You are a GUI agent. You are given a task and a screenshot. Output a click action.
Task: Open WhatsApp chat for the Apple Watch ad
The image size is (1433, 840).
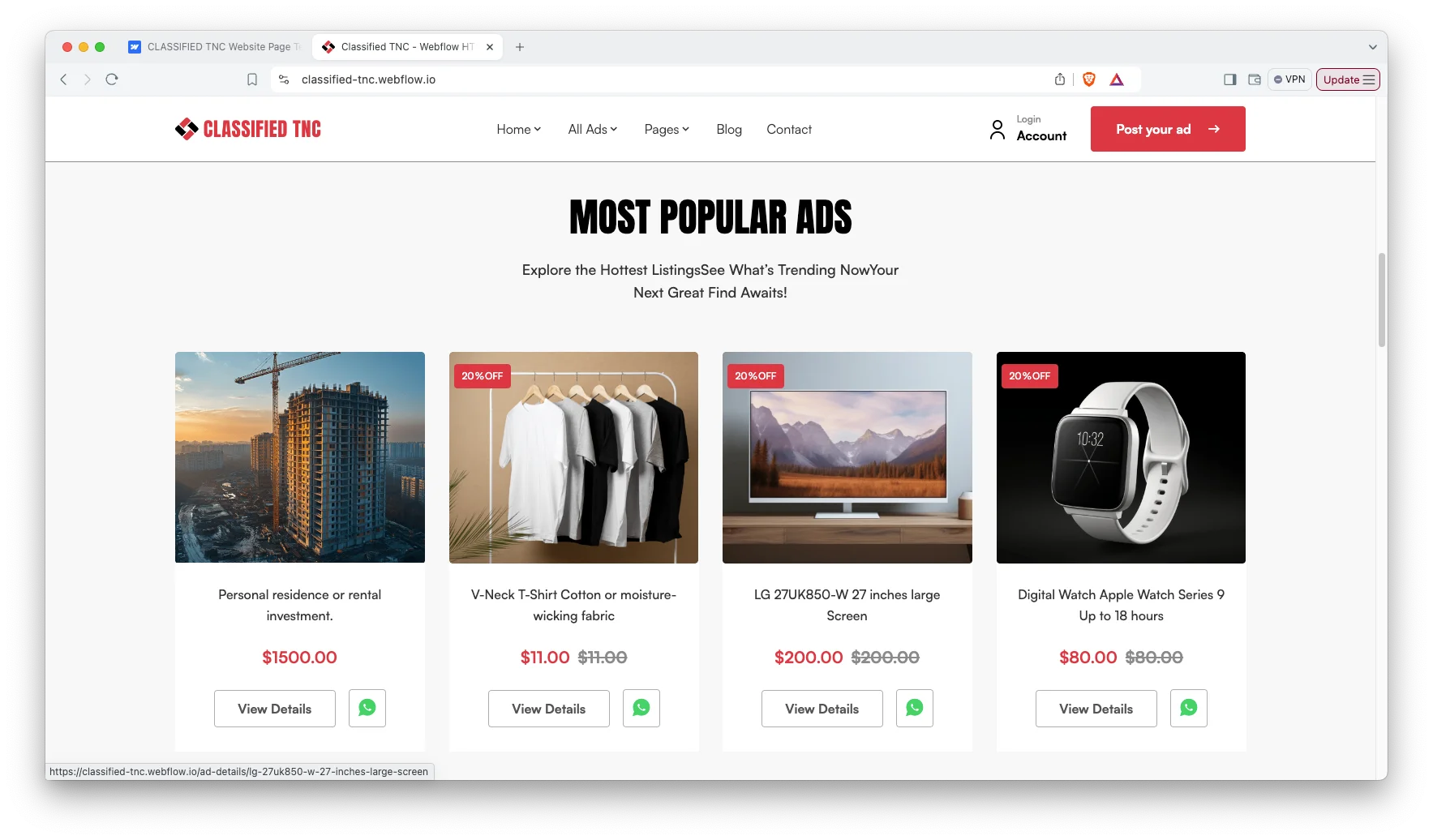click(1189, 709)
